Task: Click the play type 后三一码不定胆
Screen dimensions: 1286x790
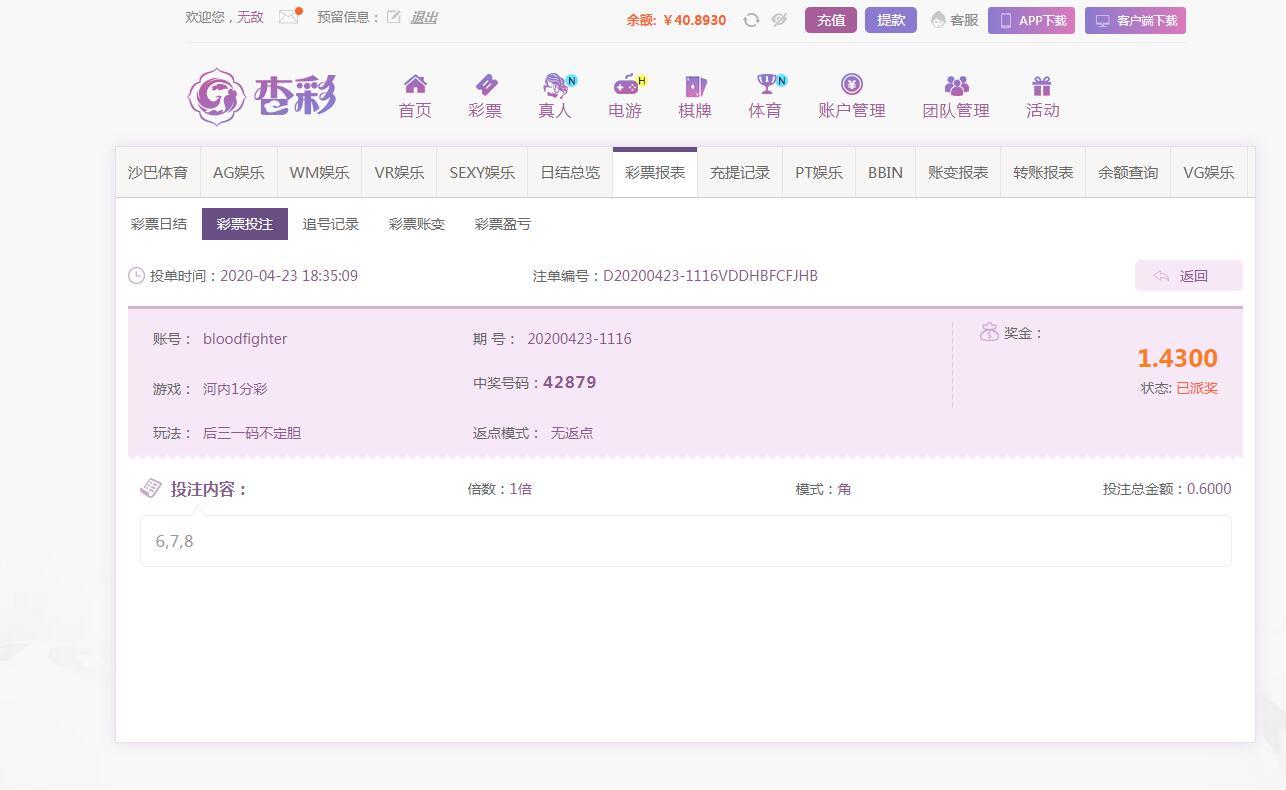Action: pyautogui.click(x=252, y=433)
